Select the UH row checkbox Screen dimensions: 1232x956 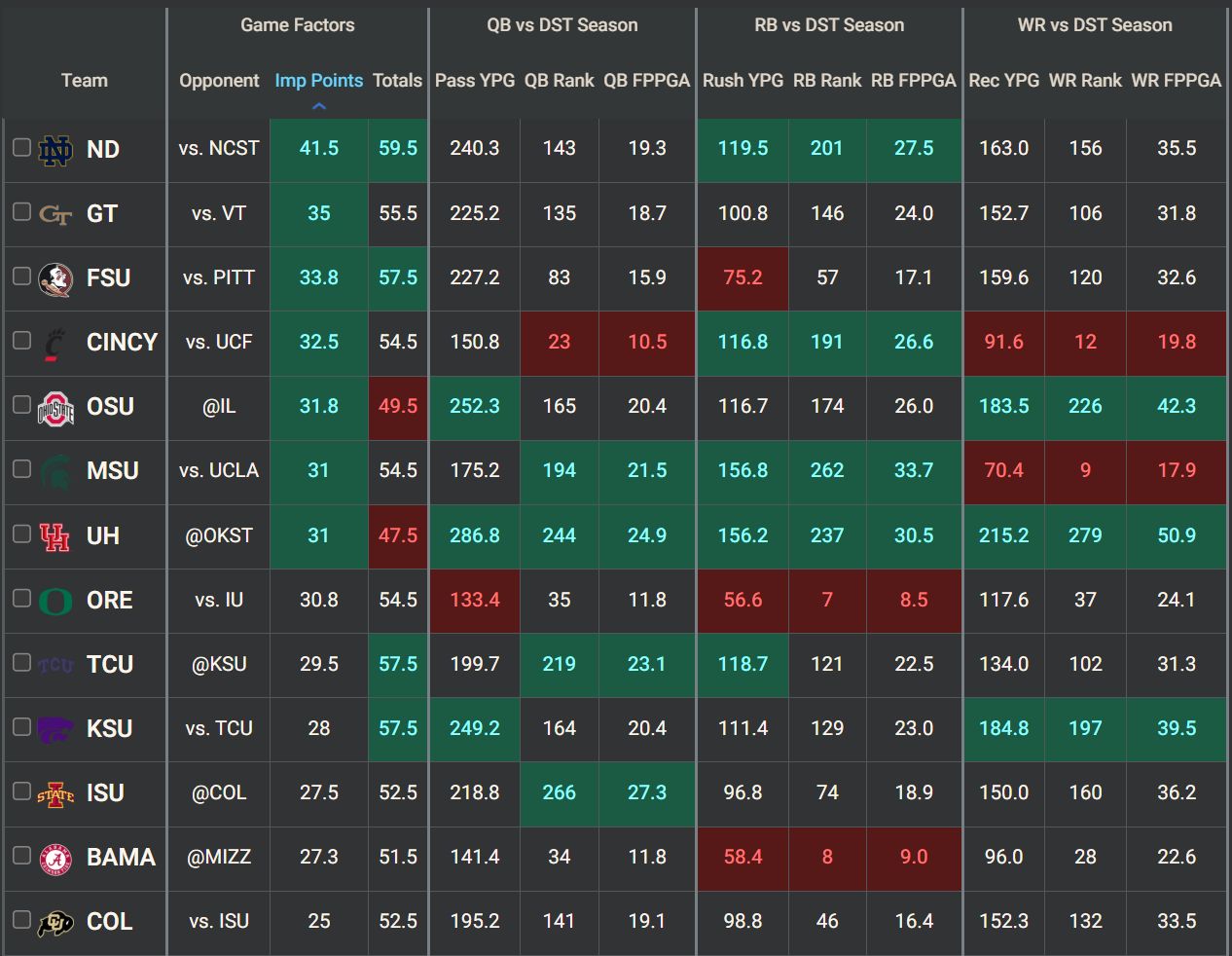(x=21, y=533)
